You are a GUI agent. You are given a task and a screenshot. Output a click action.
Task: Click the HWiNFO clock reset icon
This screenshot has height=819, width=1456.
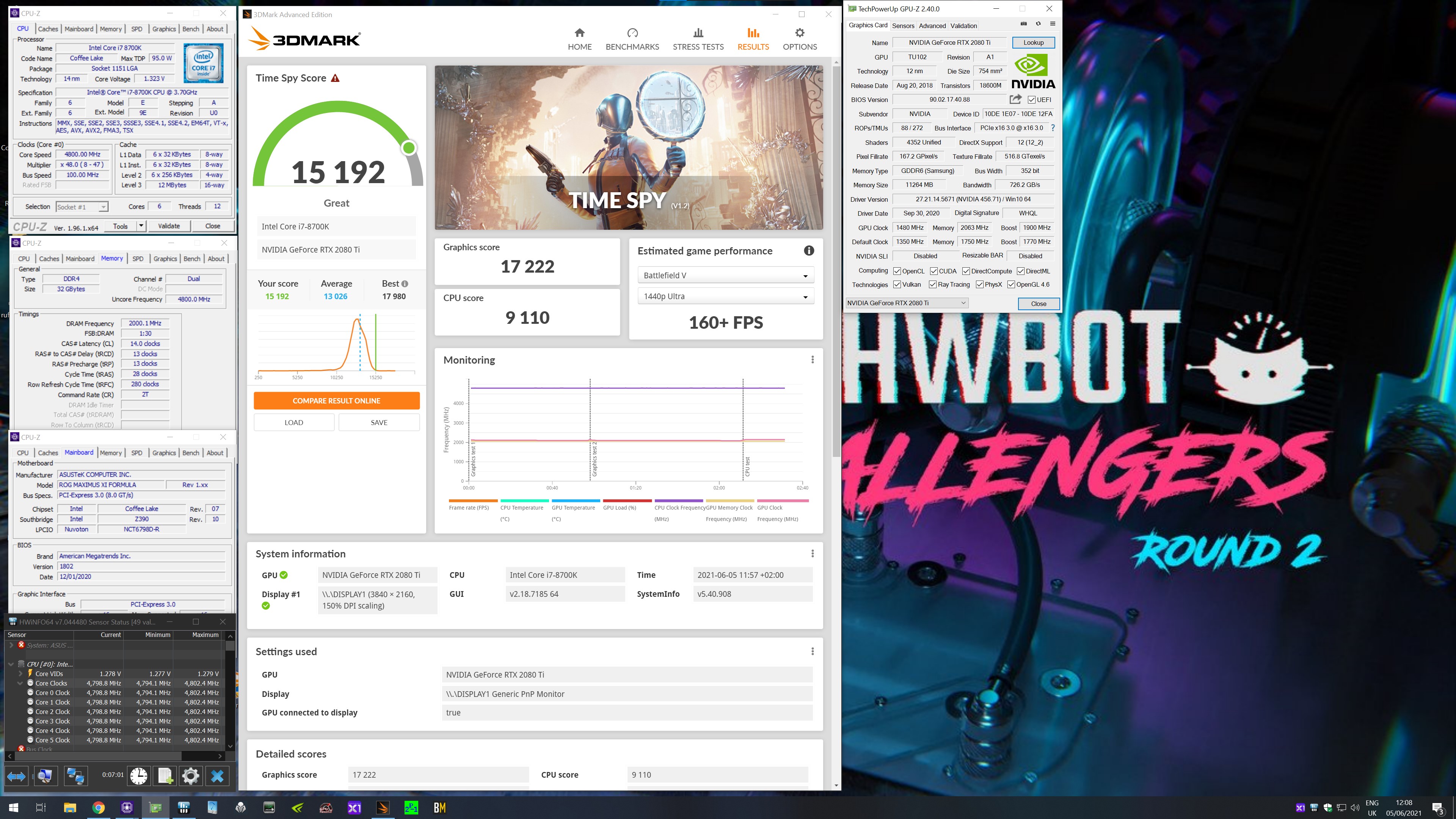[138, 776]
